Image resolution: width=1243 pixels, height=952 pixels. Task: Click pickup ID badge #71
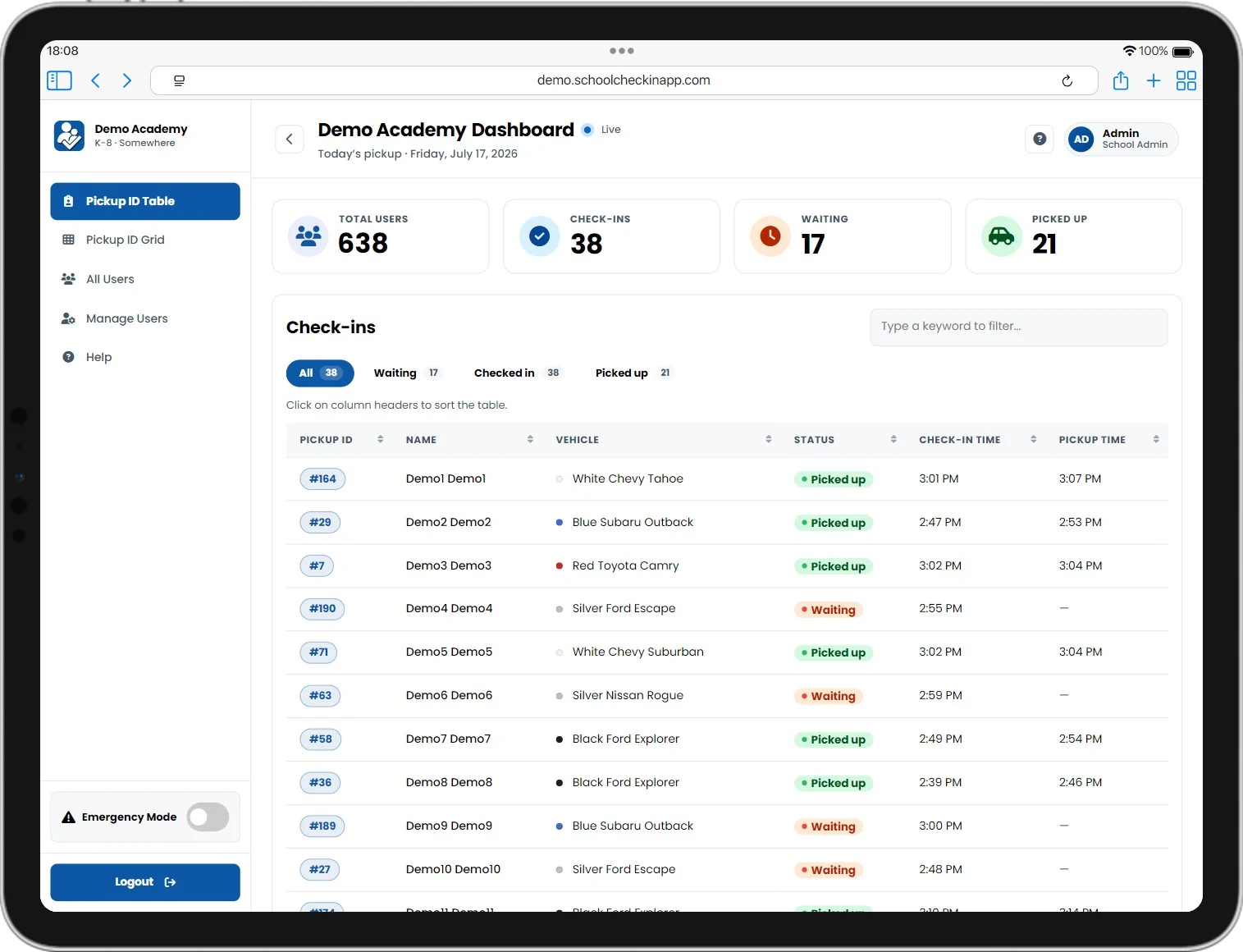click(x=318, y=652)
